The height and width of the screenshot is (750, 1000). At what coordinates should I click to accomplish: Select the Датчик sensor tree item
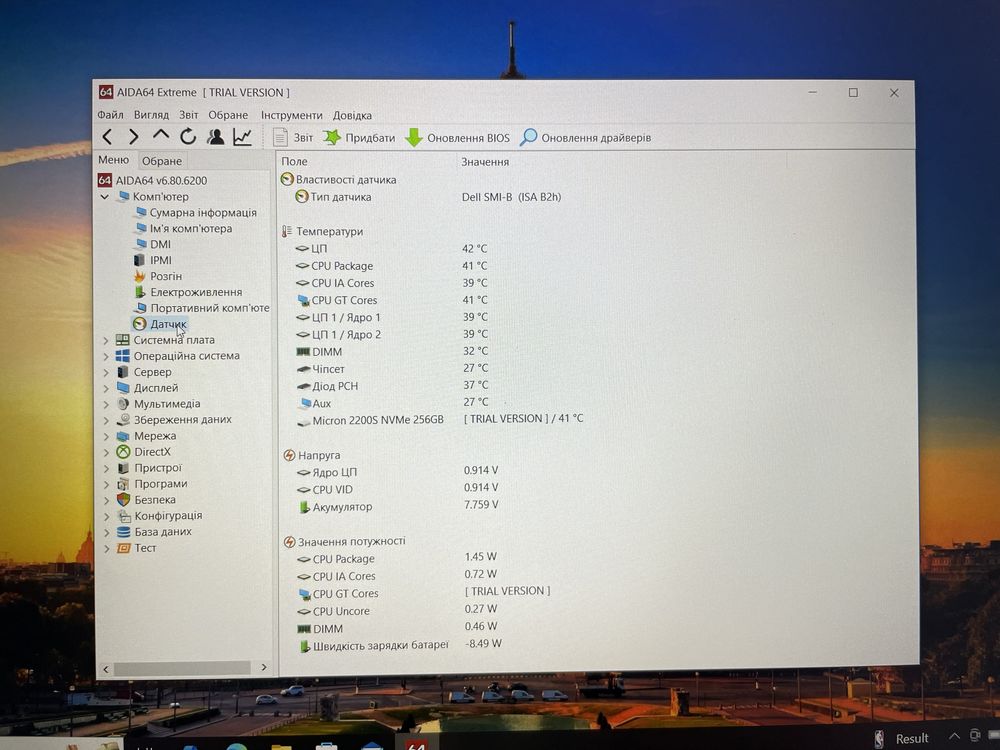click(160, 324)
